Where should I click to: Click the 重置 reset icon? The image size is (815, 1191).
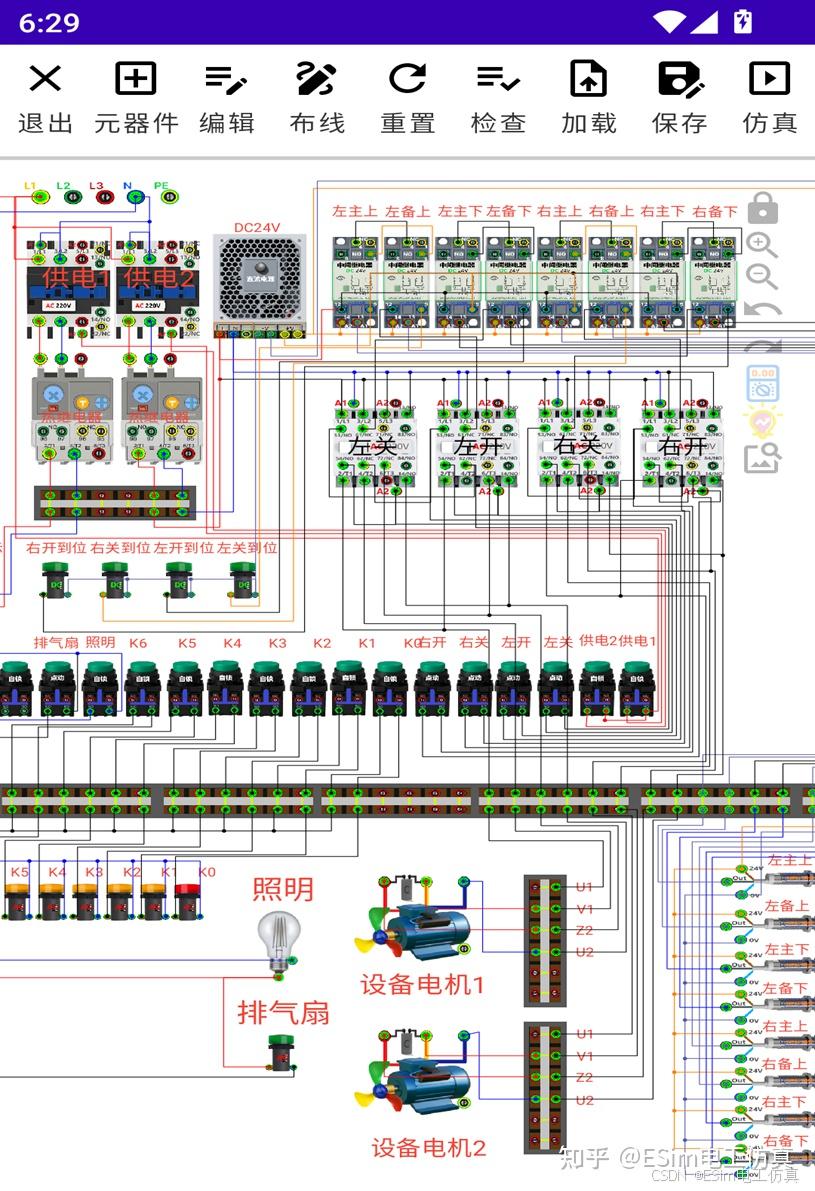[x=407, y=78]
